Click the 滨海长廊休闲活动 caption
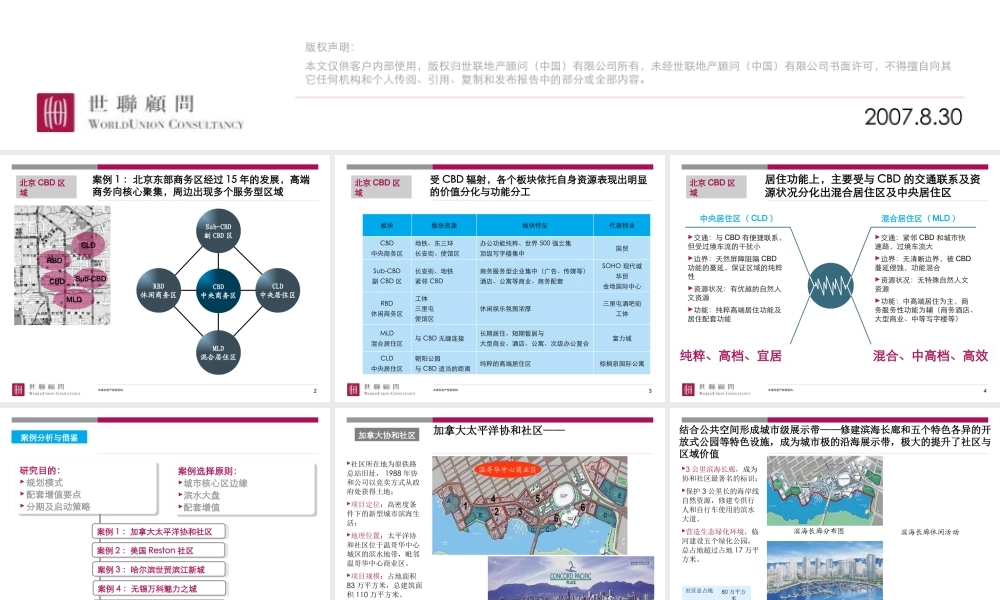The image size is (1000, 600). (929, 532)
